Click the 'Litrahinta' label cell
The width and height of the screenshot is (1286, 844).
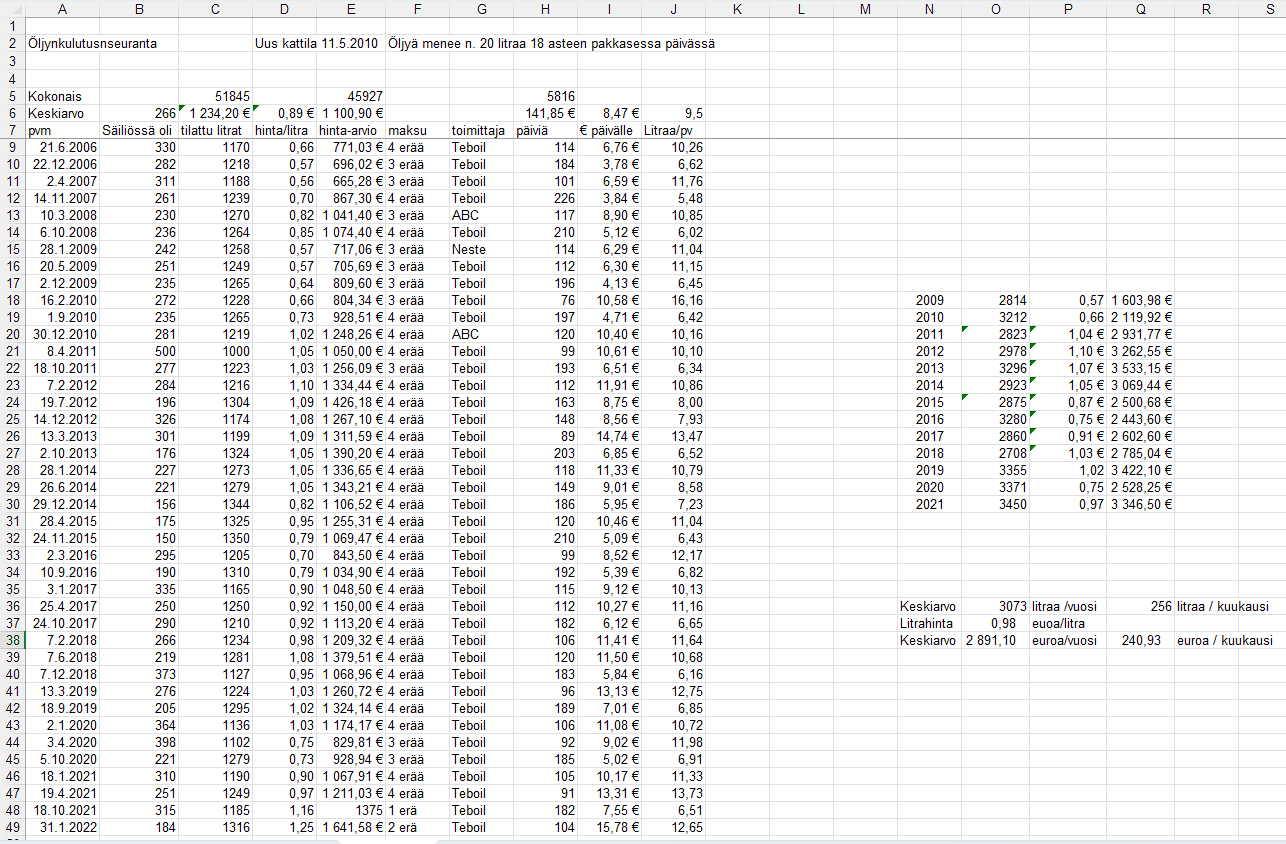[x=929, y=623]
